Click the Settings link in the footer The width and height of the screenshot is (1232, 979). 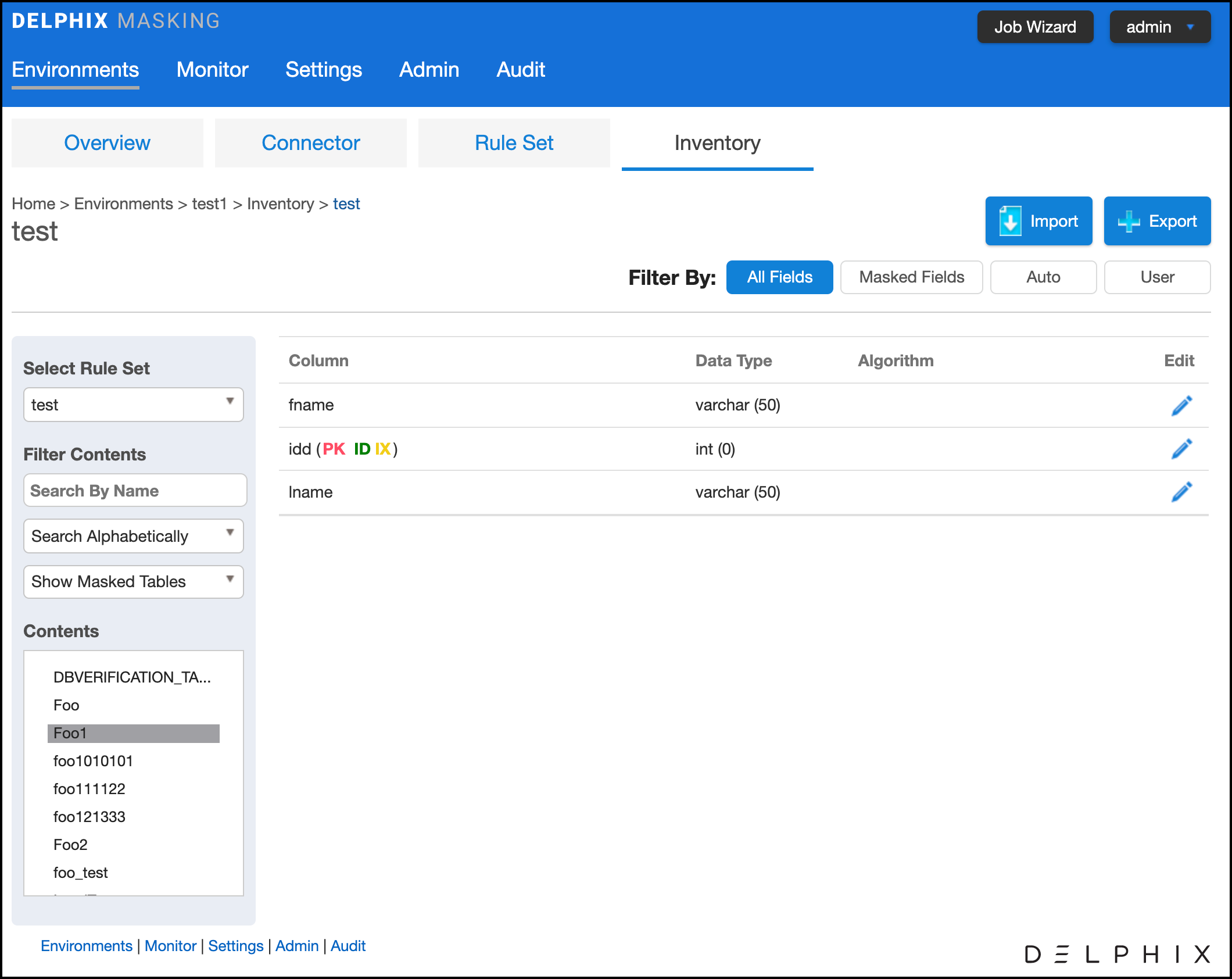(x=235, y=946)
